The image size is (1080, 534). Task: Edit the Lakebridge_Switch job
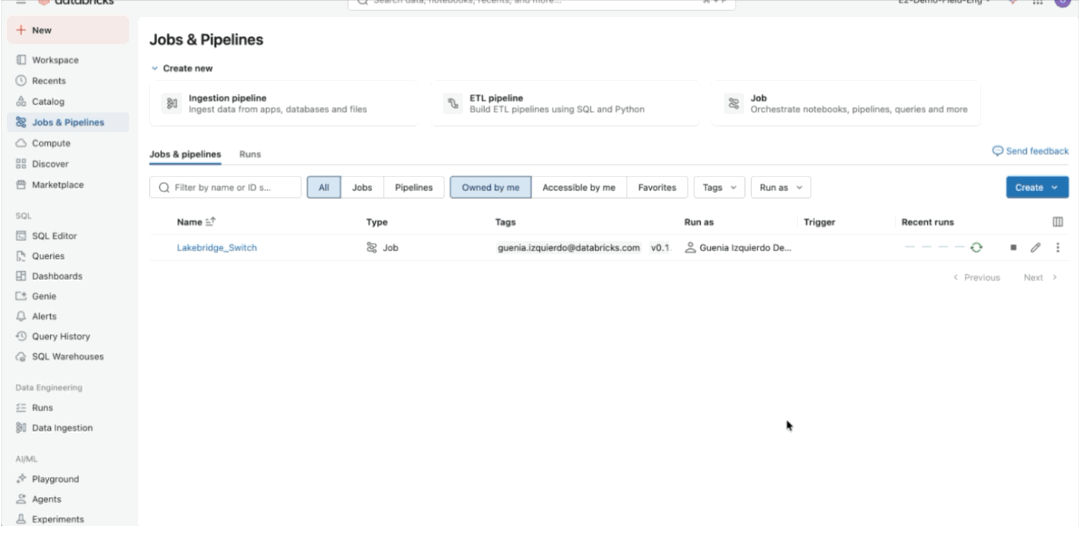tap(1035, 247)
